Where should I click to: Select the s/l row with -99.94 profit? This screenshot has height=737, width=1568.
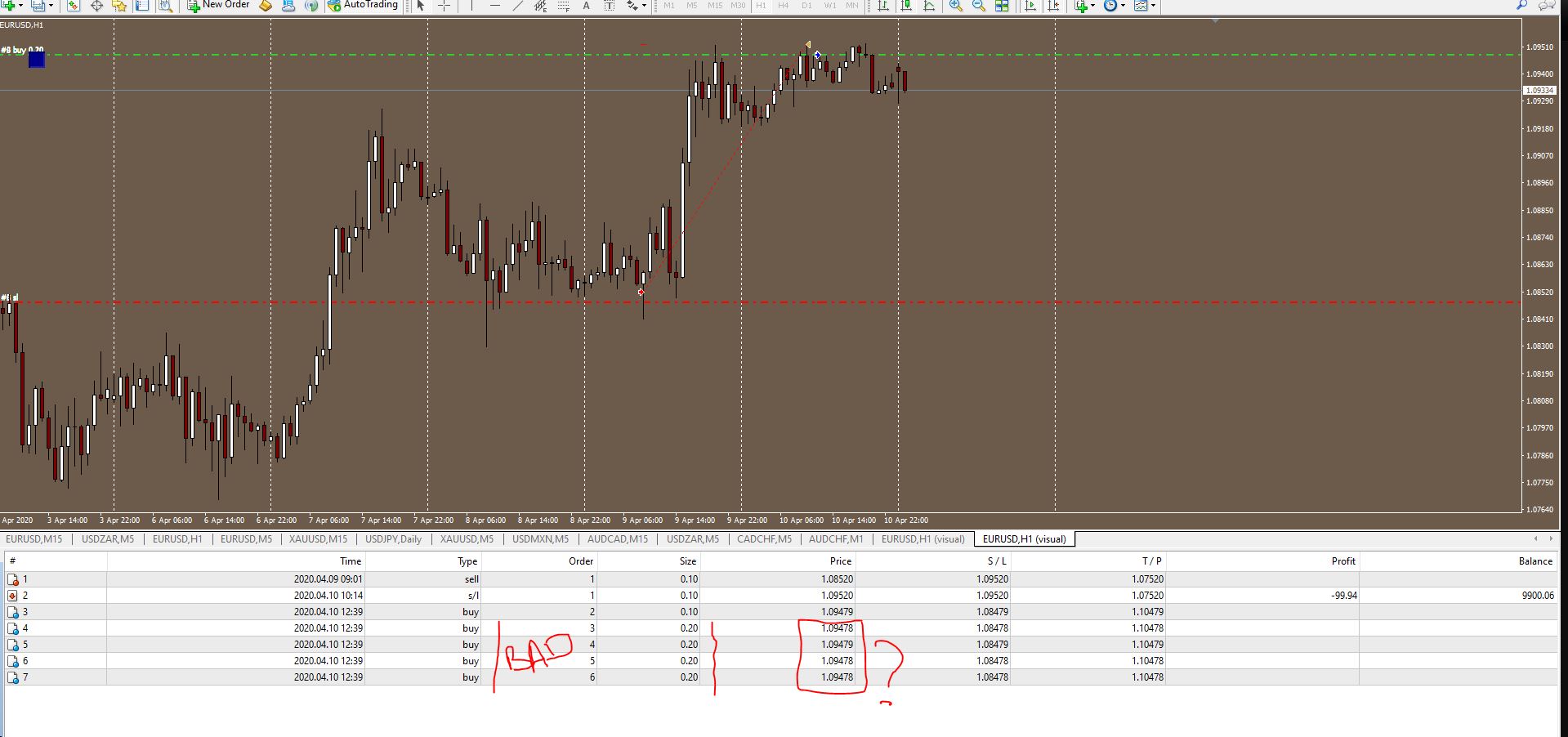pos(780,596)
